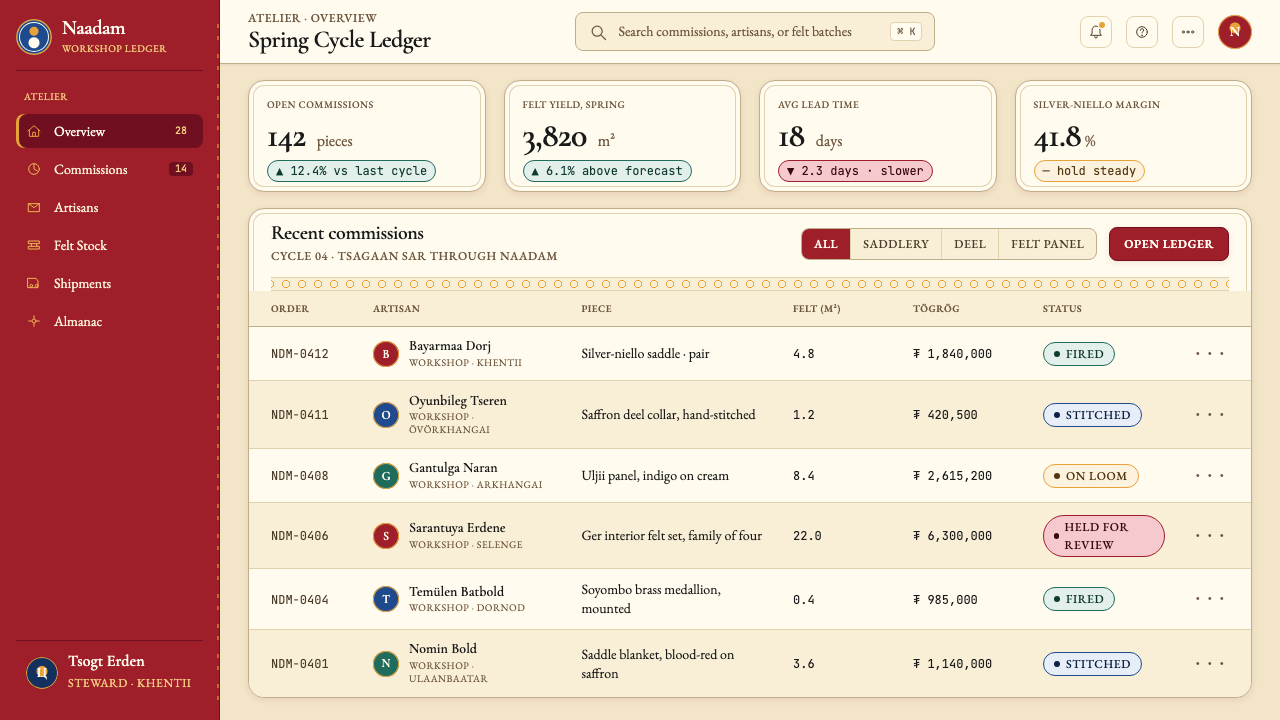Open Commissions in sidebar
The image size is (1280, 720).
pos(110,169)
